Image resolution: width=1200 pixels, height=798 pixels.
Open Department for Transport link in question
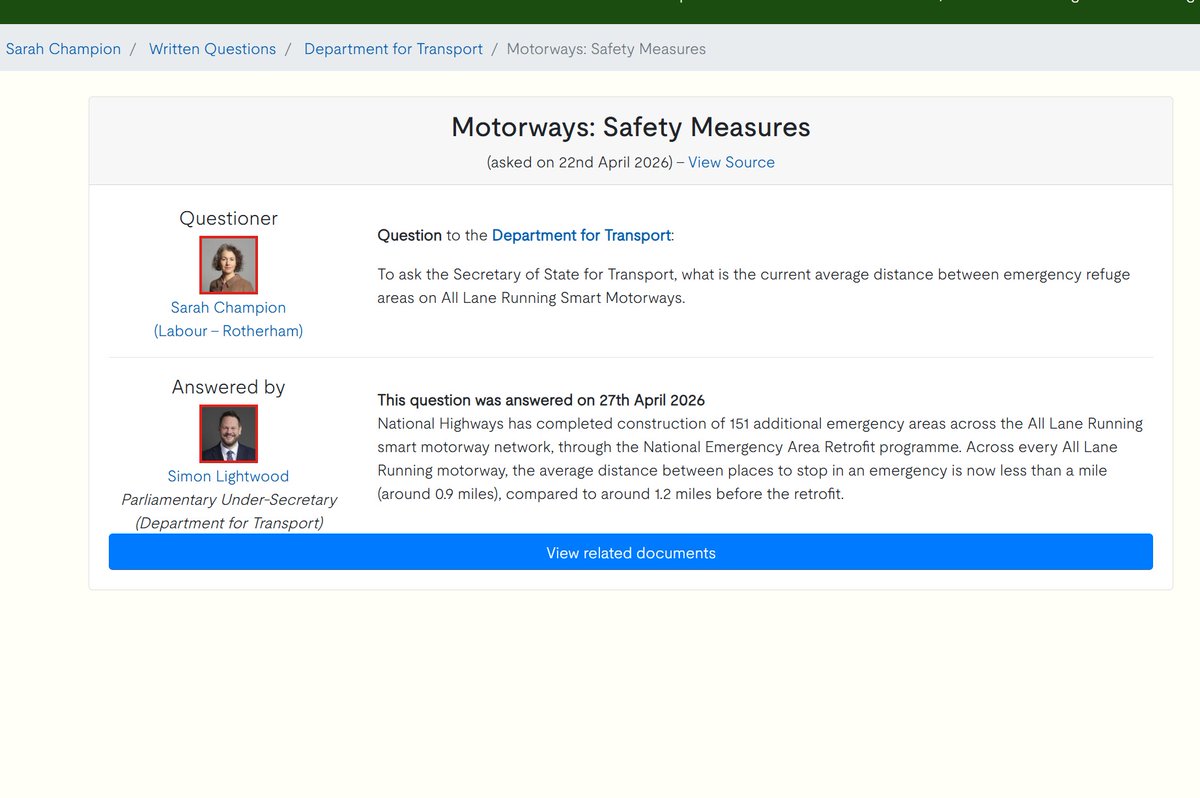pyautogui.click(x=581, y=236)
